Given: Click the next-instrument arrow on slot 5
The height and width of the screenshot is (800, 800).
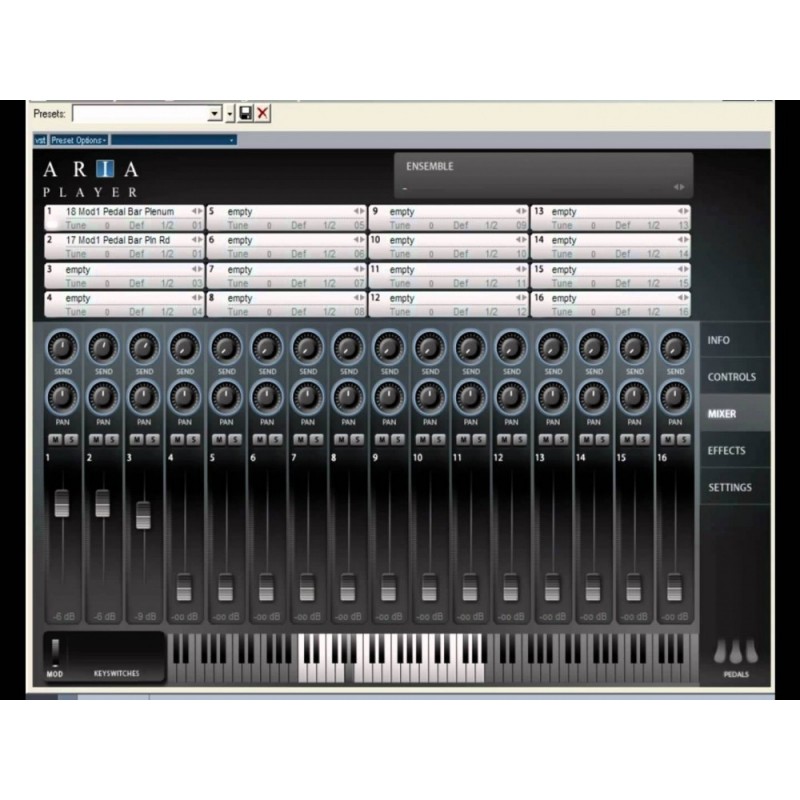Looking at the screenshot, I should click(x=360, y=211).
